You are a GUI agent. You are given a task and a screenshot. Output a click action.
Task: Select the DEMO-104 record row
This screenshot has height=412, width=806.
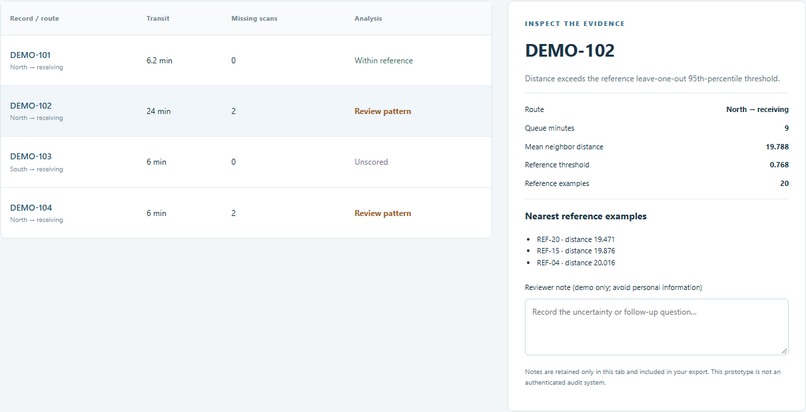(246, 213)
